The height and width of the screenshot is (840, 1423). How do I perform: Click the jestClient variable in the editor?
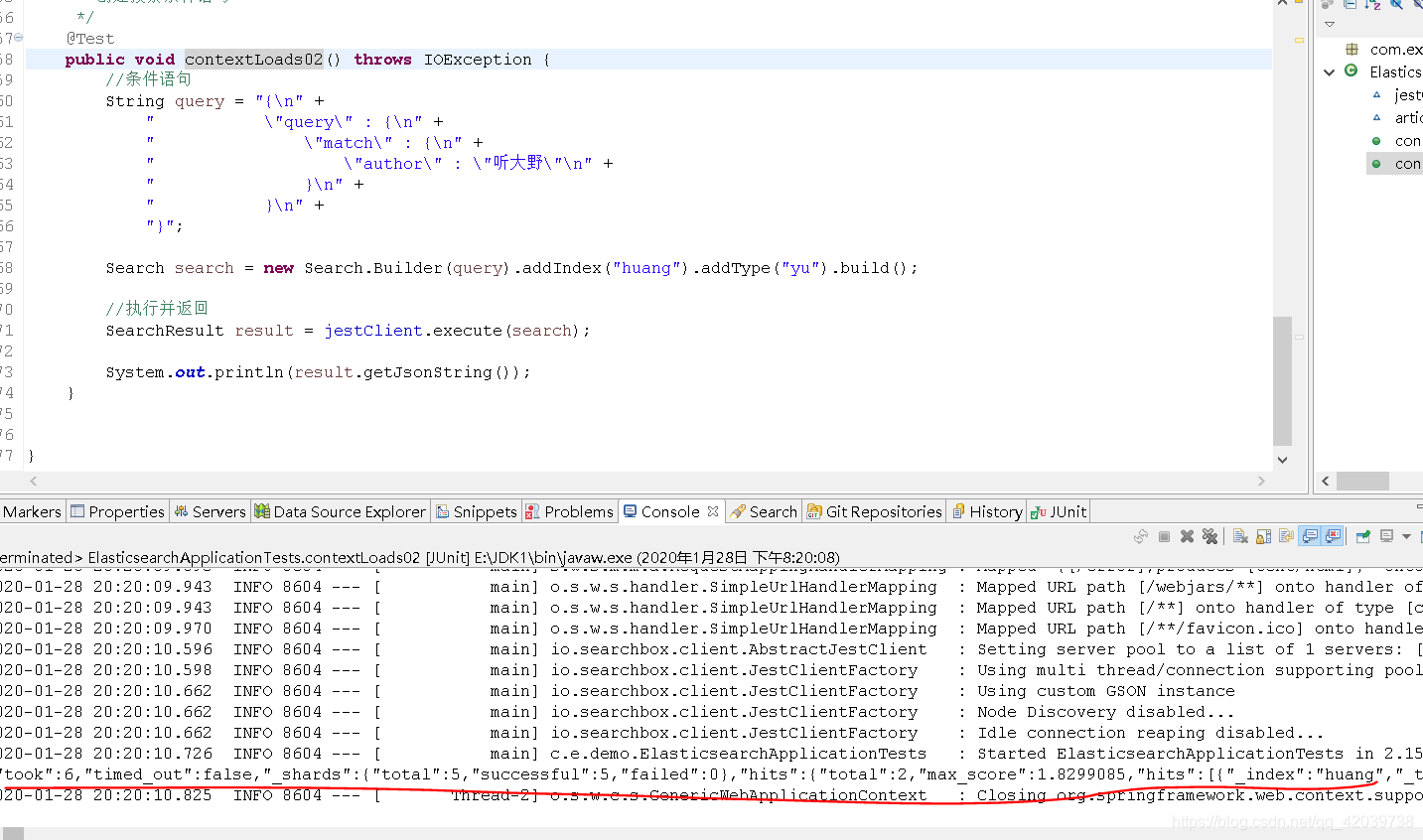click(x=373, y=331)
